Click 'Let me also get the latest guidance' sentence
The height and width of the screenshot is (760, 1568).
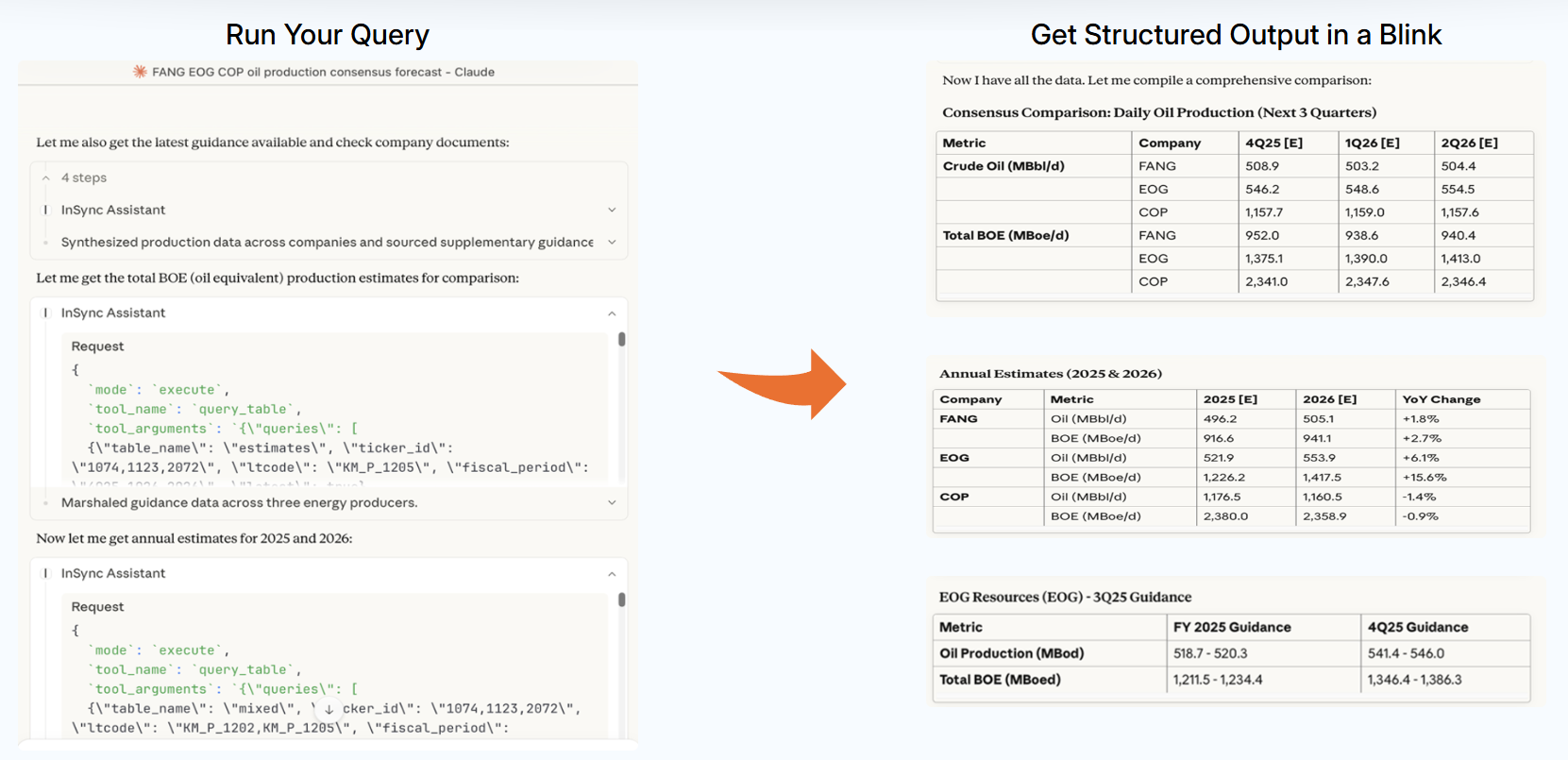coord(272,143)
